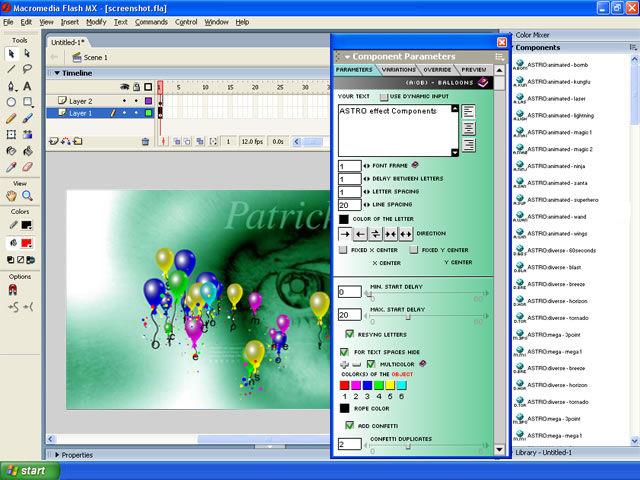Open the Commands menu
640x480 pixels.
tap(151, 22)
